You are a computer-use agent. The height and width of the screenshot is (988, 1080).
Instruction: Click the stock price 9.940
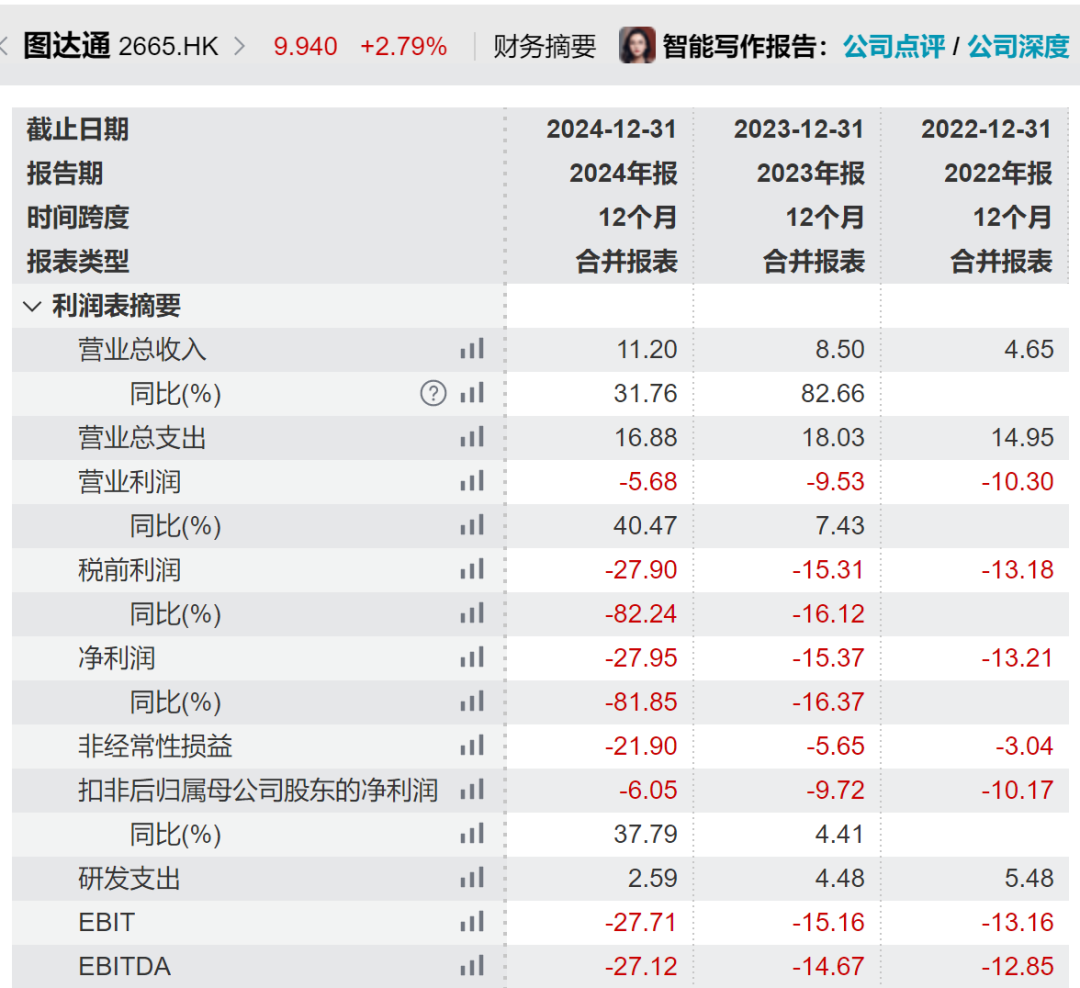[305, 46]
